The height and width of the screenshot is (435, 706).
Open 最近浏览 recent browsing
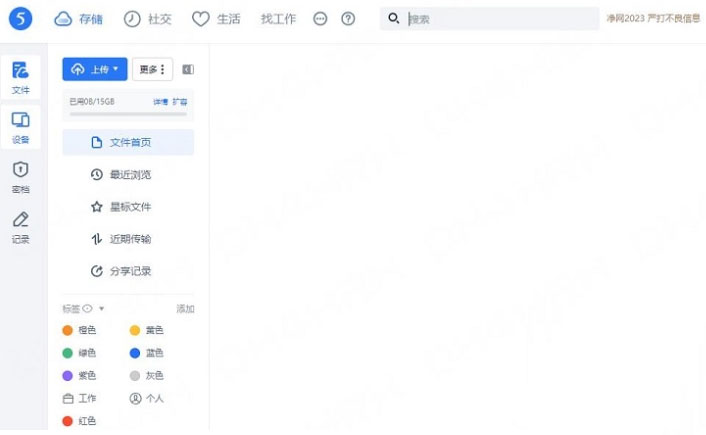click(129, 175)
